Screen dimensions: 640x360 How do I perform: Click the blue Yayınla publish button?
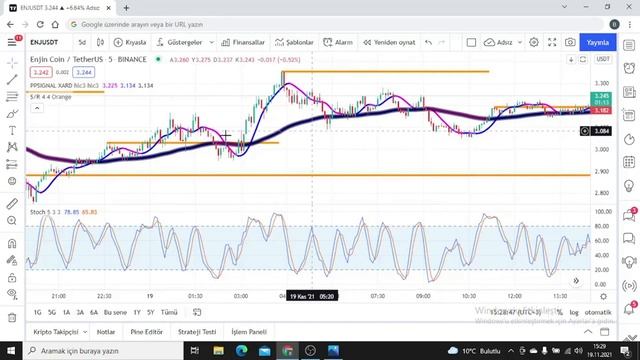coord(598,42)
